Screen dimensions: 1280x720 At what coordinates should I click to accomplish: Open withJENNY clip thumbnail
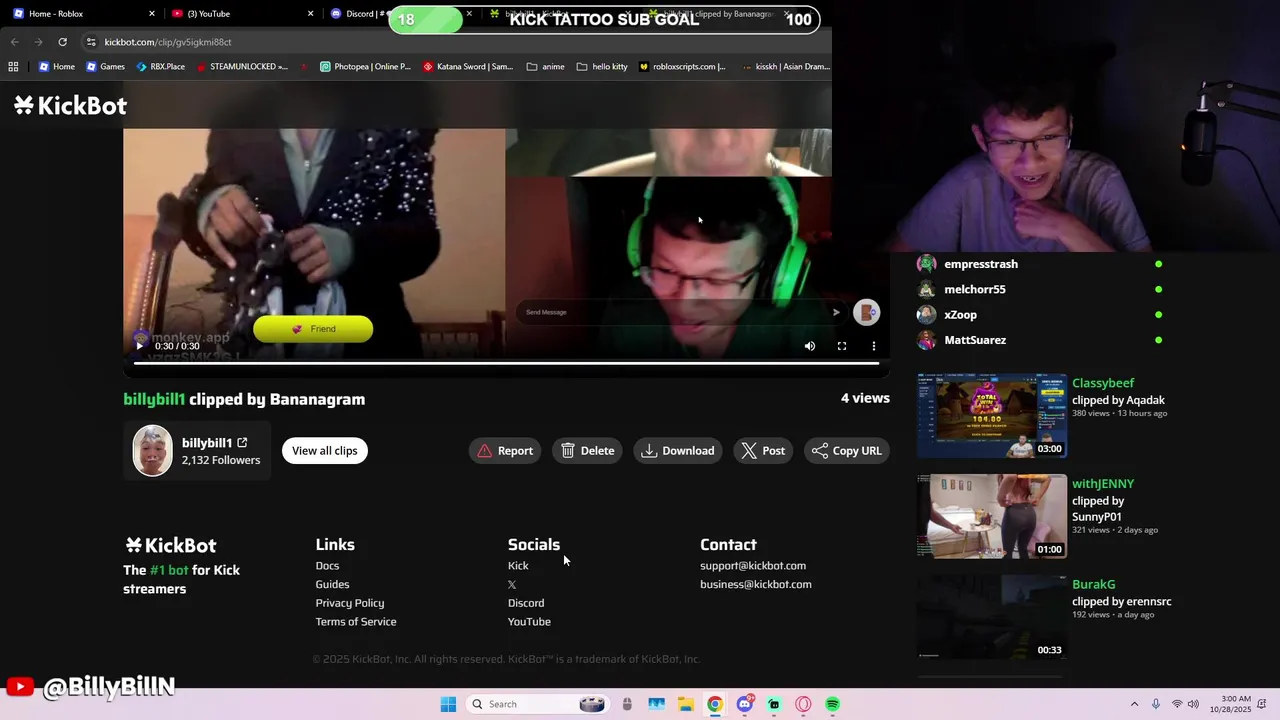coord(992,516)
